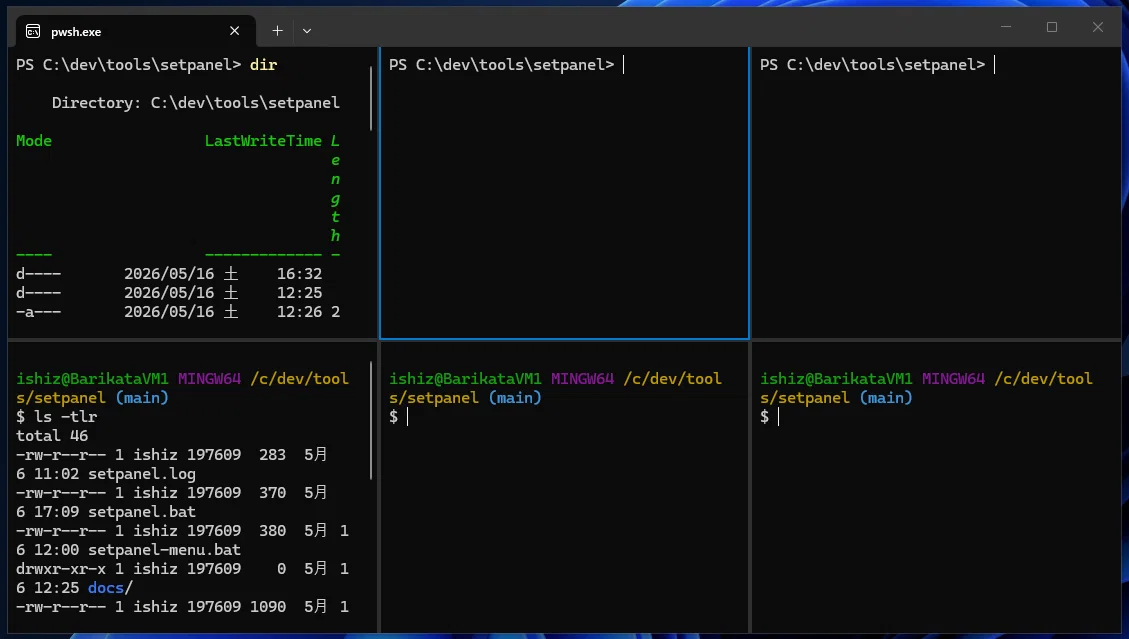Click 'drwxr-xr-x' permissions text
This screenshot has width=1129, height=639.
click(60, 569)
